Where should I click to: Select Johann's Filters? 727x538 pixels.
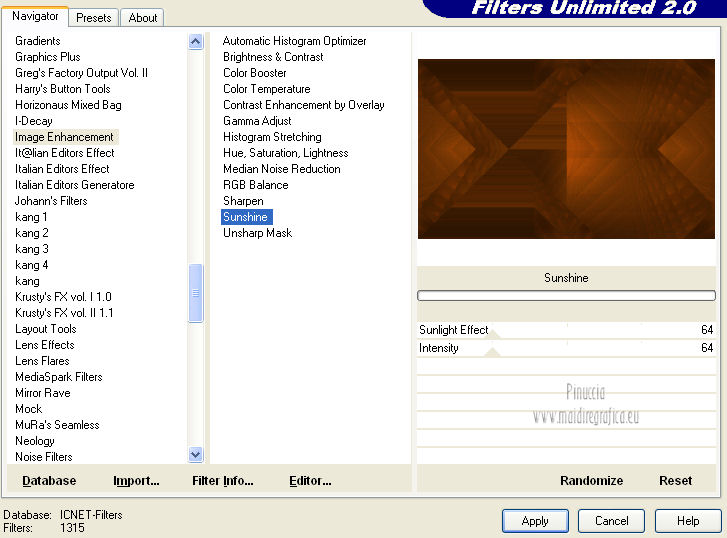coord(51,201)
